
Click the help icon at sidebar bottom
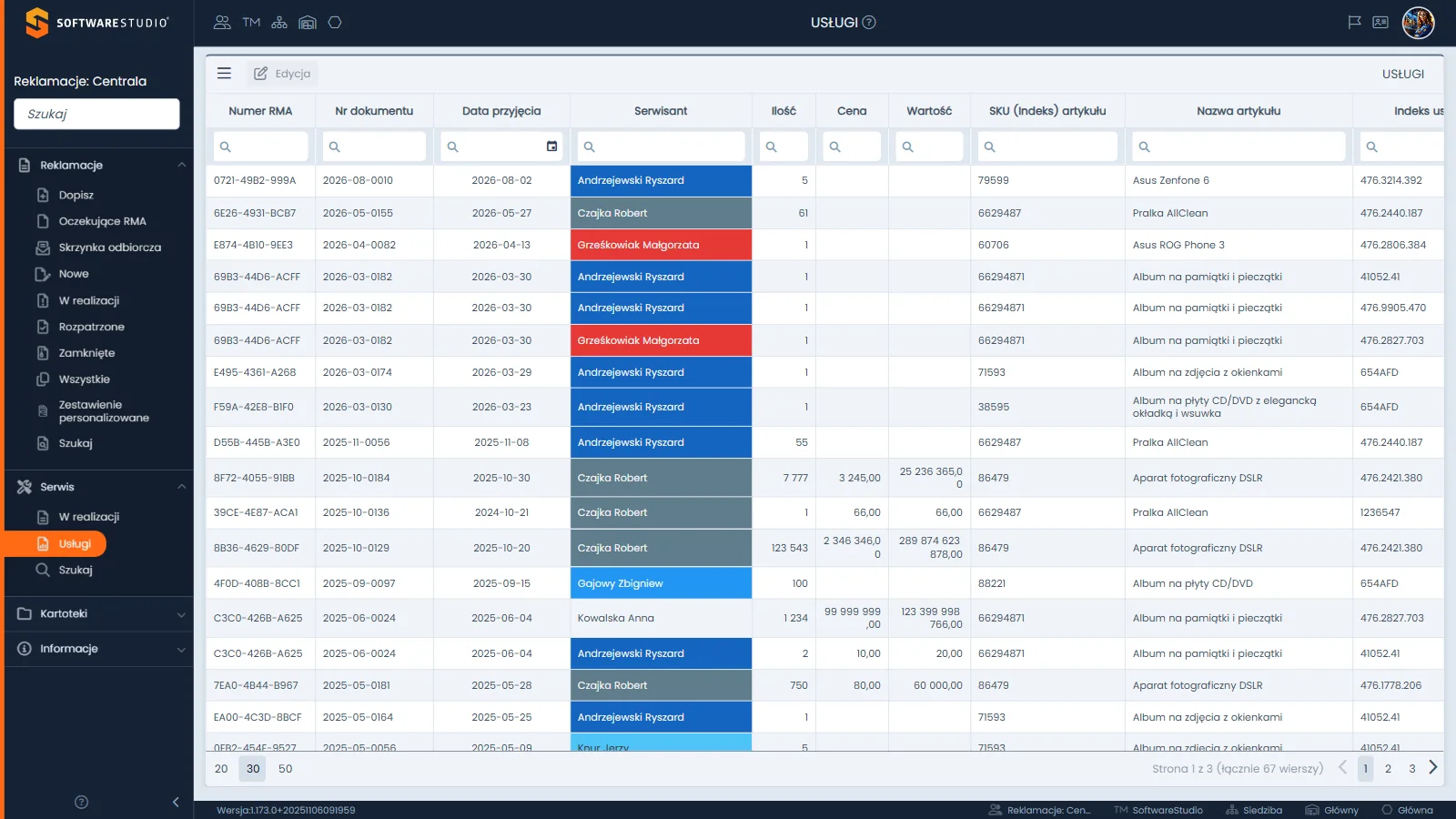(81, 802)
